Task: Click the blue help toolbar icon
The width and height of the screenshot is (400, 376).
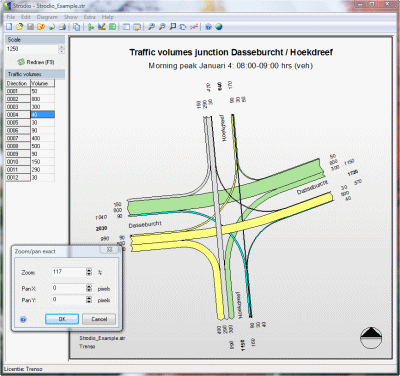Action: pyautogui.click(x=208, y=27)
